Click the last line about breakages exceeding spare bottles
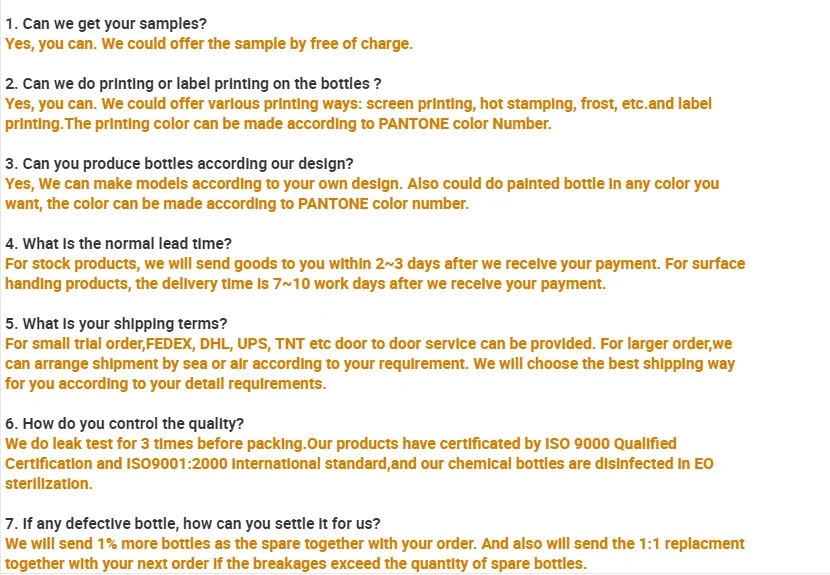This screenshot has height=575, width=830. click(295, 564)
